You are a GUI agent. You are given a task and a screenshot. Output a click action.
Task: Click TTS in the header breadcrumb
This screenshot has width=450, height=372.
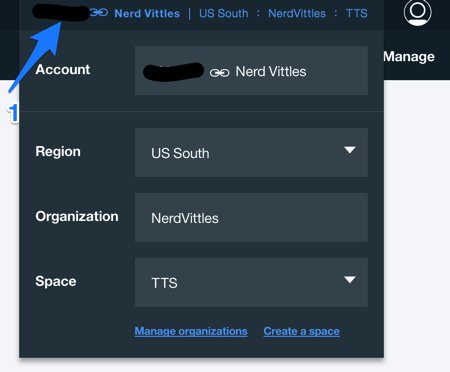pos(357,13)
